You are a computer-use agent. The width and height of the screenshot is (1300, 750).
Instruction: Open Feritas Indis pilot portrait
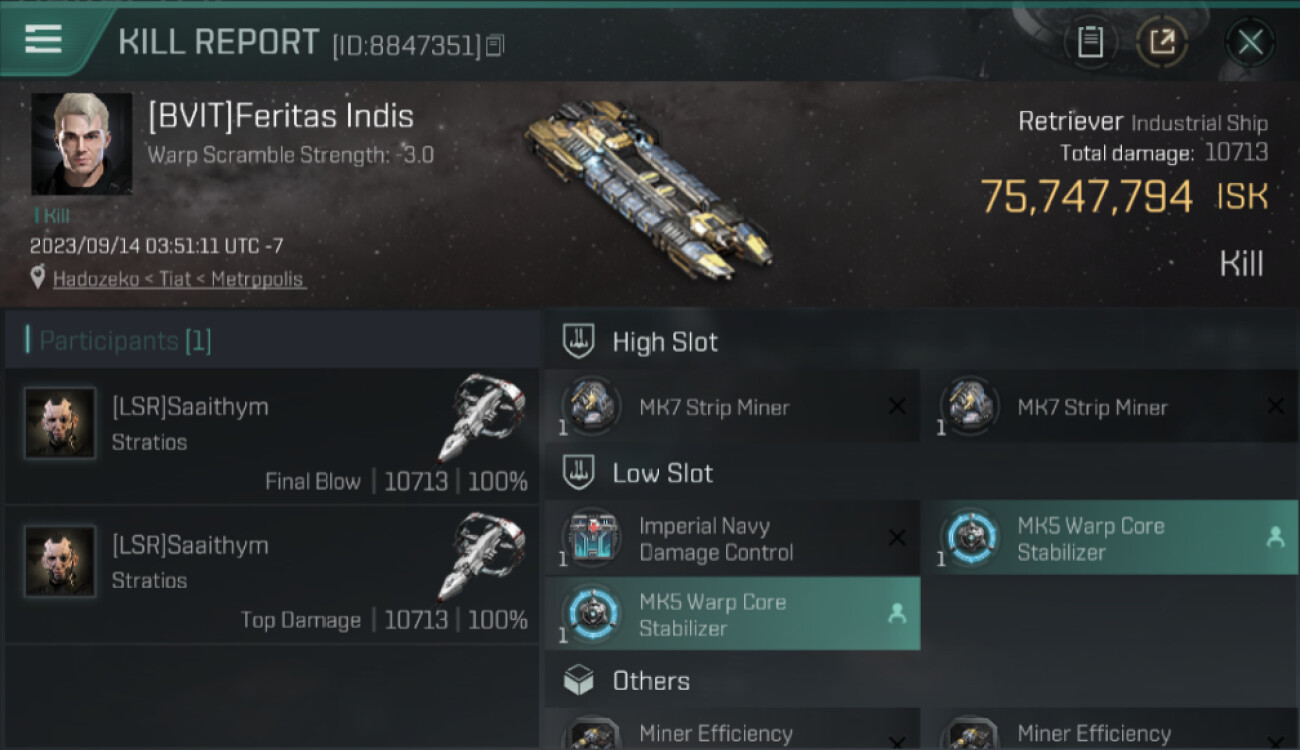(81, 144)
